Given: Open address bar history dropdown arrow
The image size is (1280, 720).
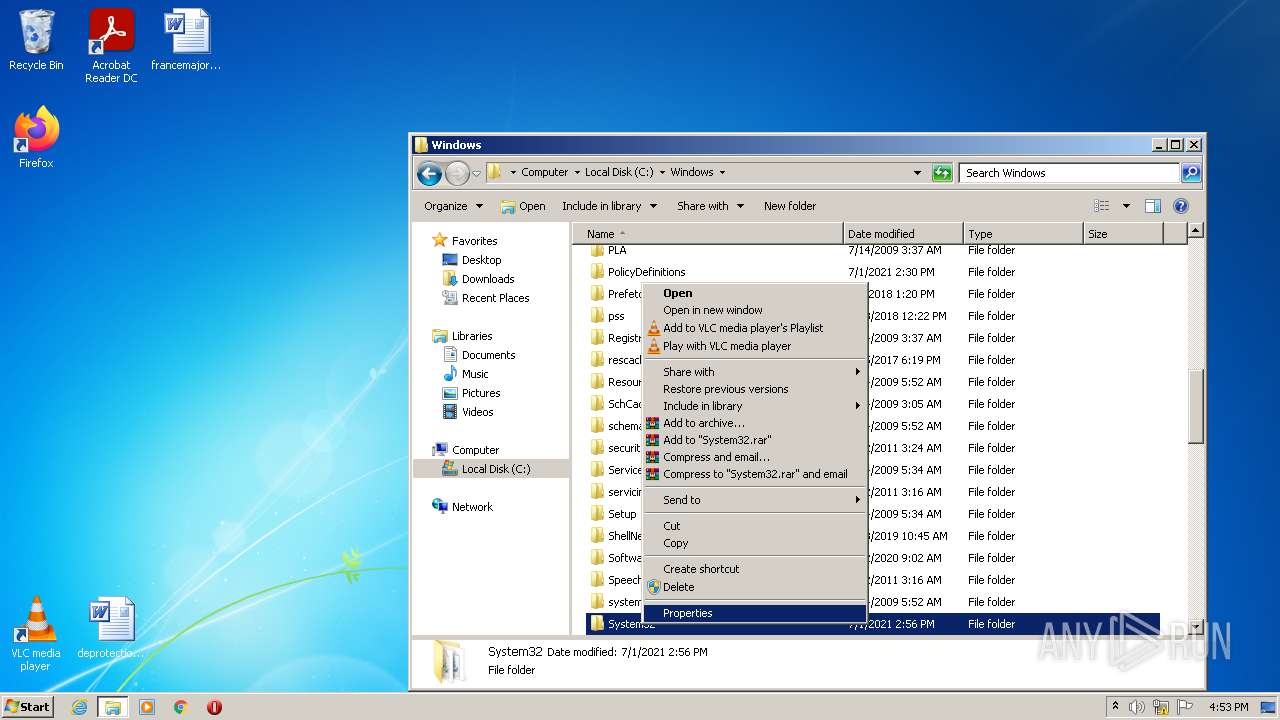Looking at the screenshot, I should (x=917, y=173).
